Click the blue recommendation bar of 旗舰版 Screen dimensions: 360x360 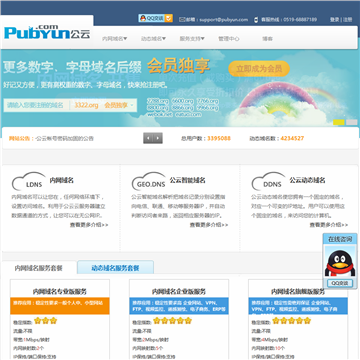tap(298, 306)
